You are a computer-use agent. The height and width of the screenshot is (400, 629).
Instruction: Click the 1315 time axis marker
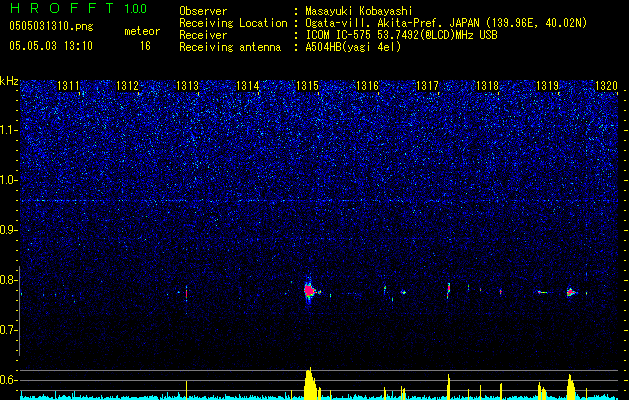307,85
